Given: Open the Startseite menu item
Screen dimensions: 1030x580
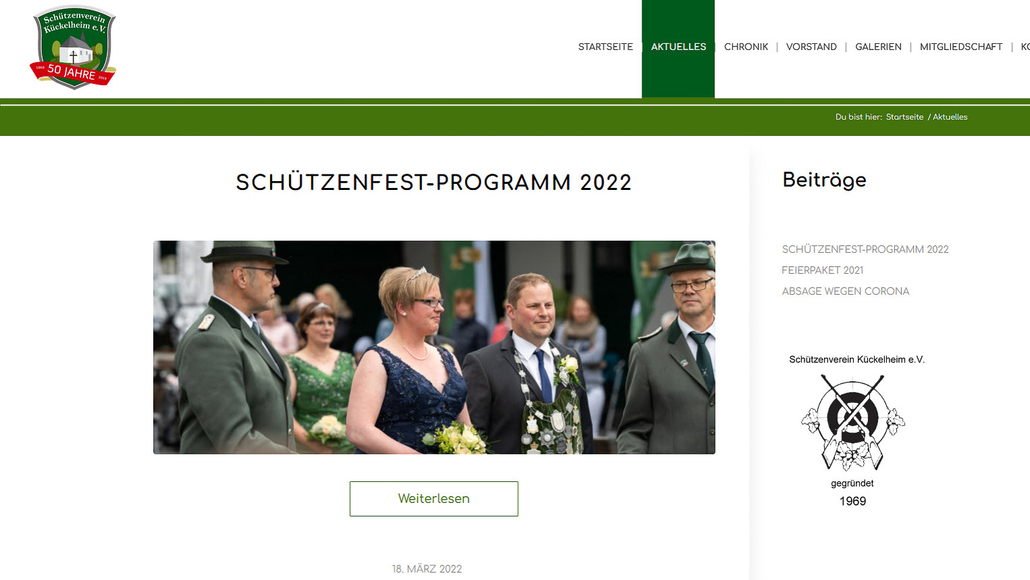Looking at the screenshot, I should (605, 47).
